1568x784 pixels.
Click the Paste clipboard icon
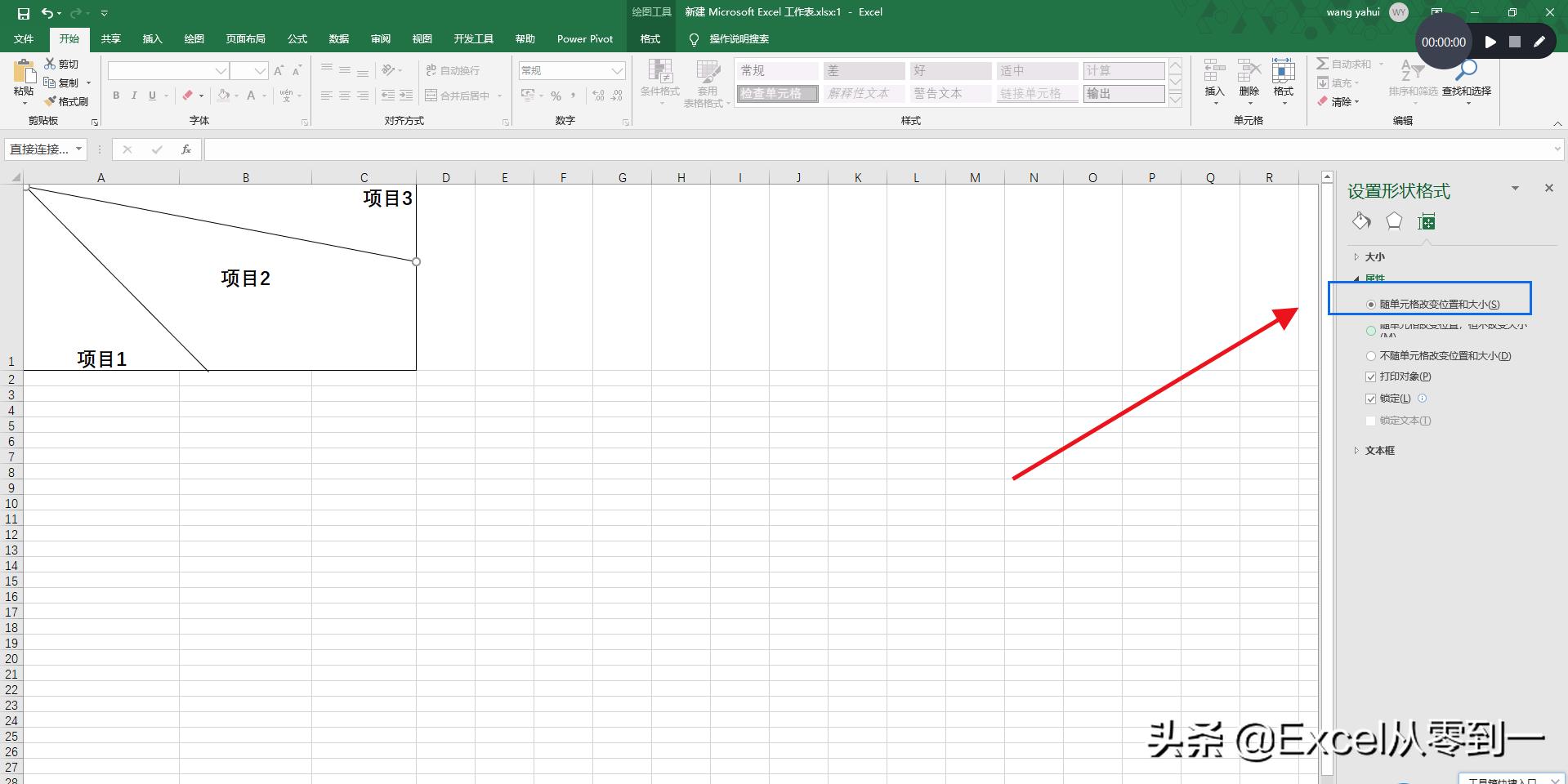click(x=24, y=72)
